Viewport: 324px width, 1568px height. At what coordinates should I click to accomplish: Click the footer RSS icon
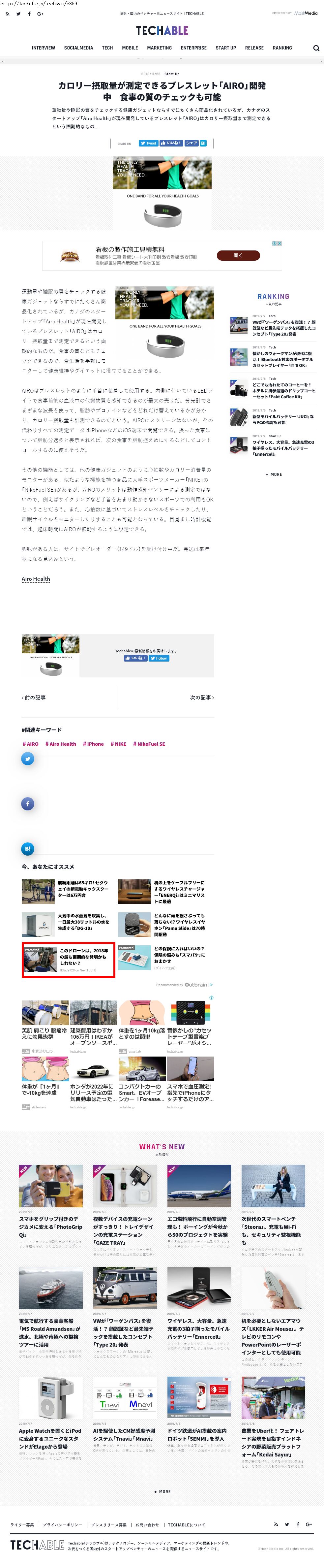pyautogui.click(x=276, y=1524)
